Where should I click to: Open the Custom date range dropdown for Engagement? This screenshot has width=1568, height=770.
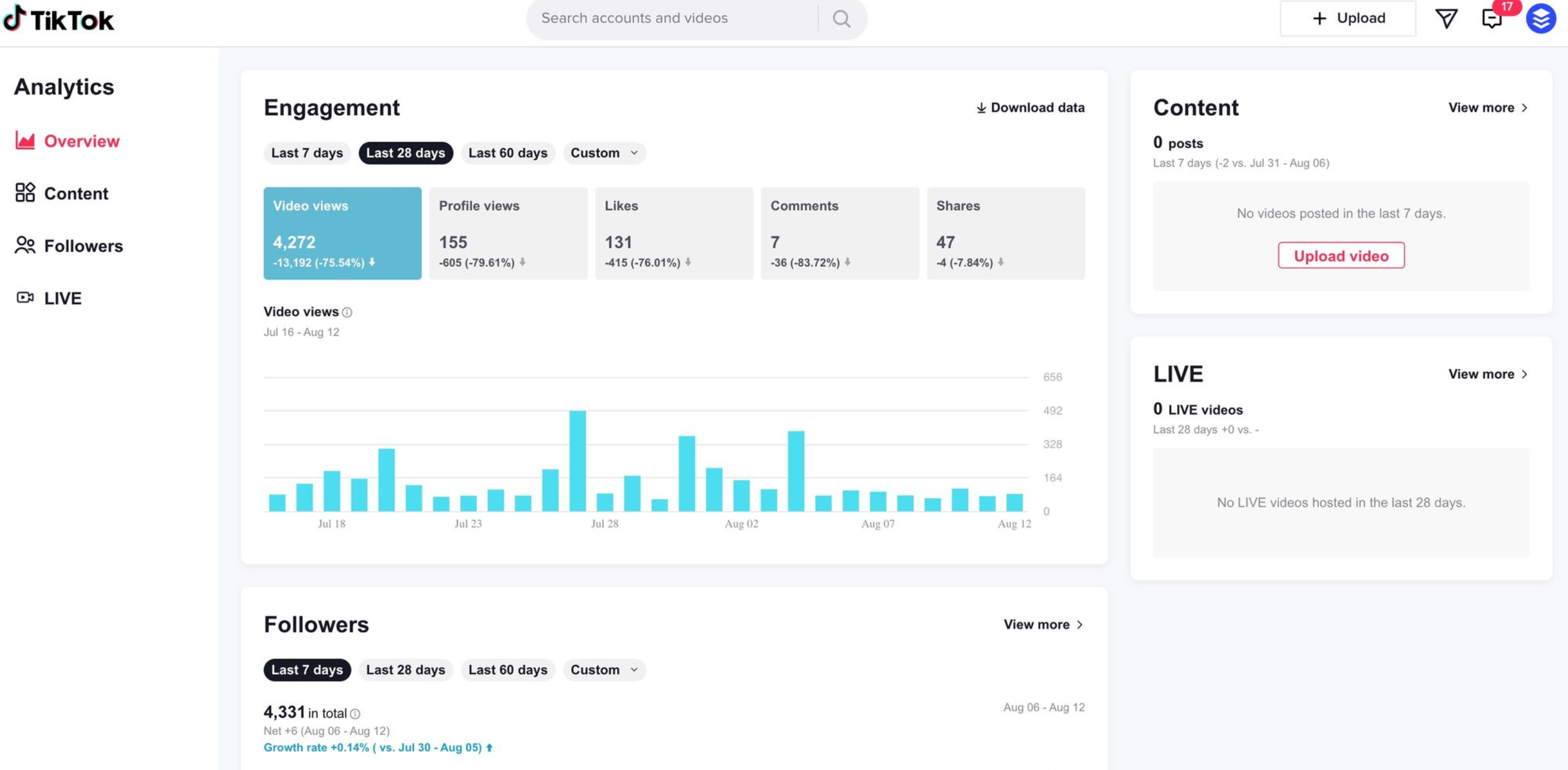point(604,153)
